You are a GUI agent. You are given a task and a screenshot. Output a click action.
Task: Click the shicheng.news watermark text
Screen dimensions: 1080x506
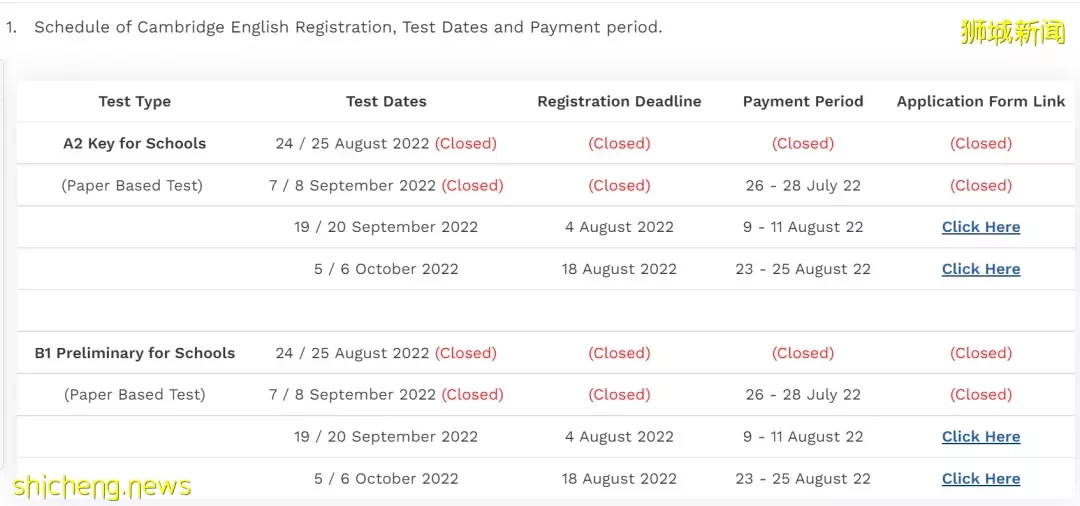tap(101, 486)
